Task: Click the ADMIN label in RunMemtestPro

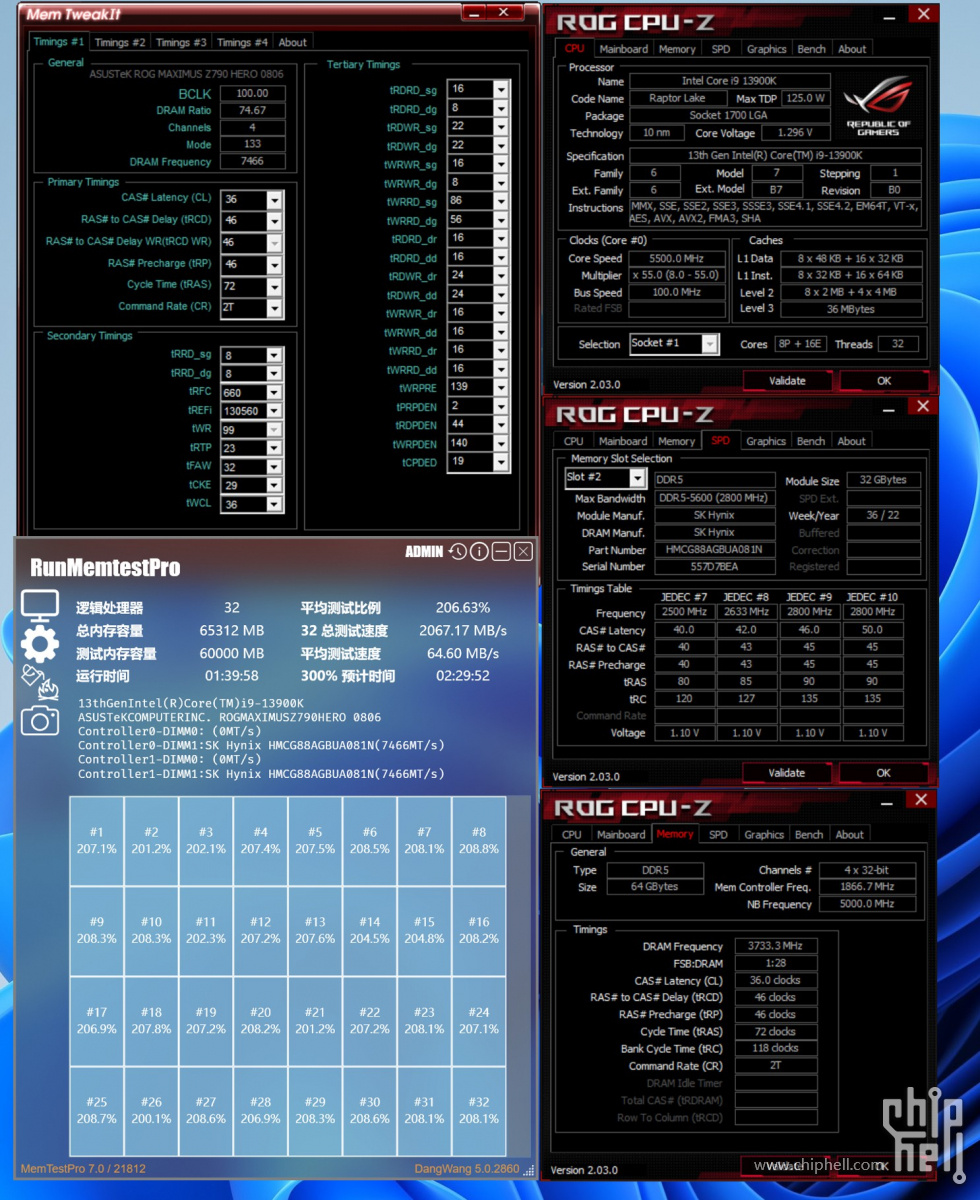Action: pyautogui.click(x=424, y=552)
